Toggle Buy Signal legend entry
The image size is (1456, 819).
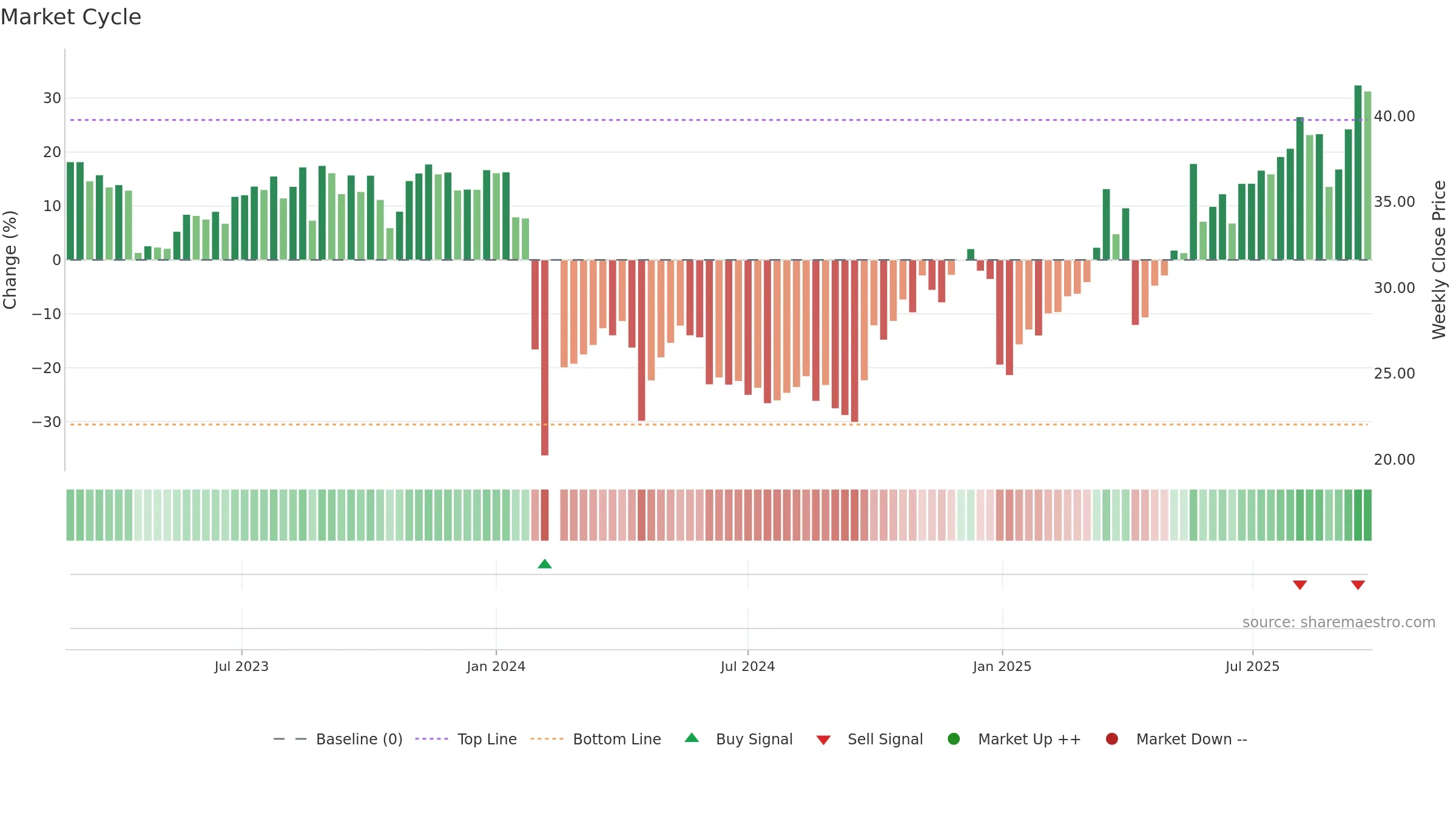click(738, 739)
